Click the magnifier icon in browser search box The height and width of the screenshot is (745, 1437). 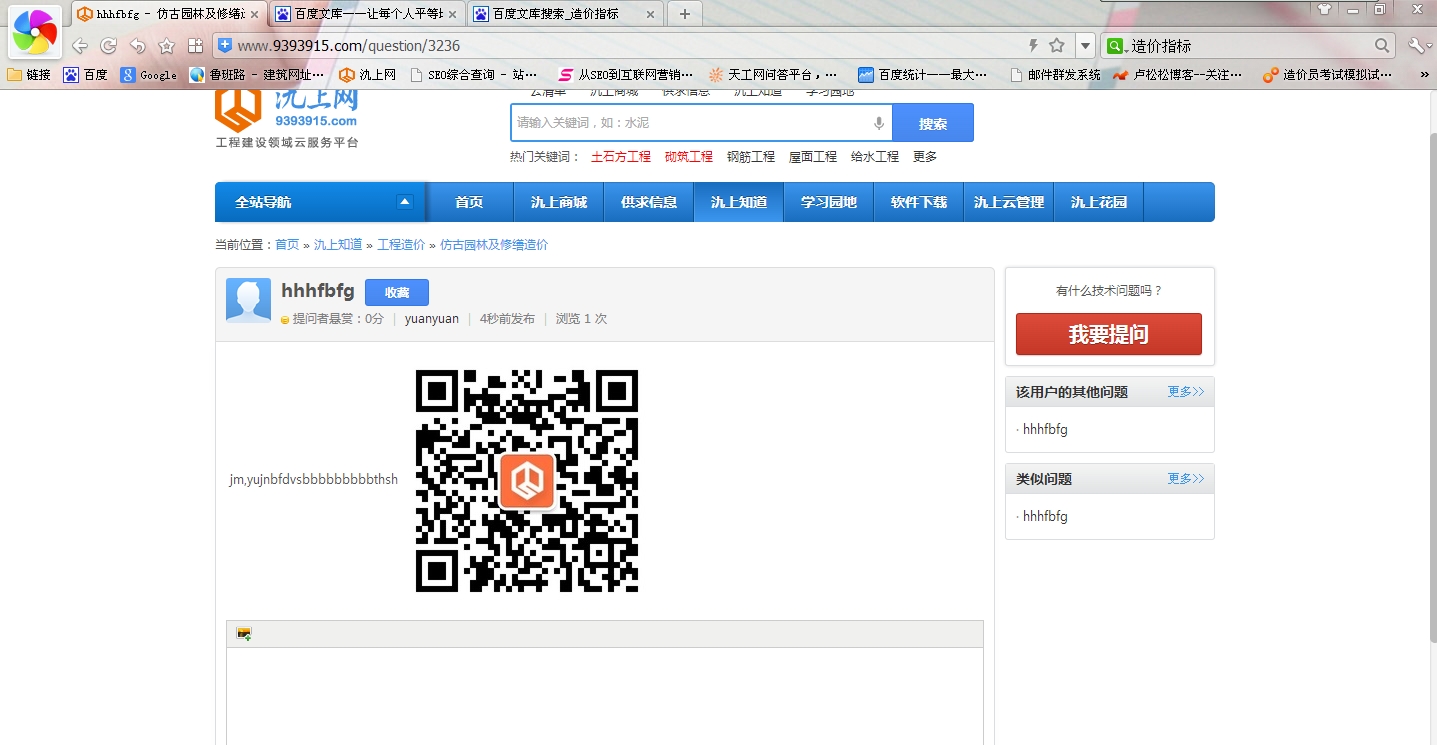pos(1382,46)
